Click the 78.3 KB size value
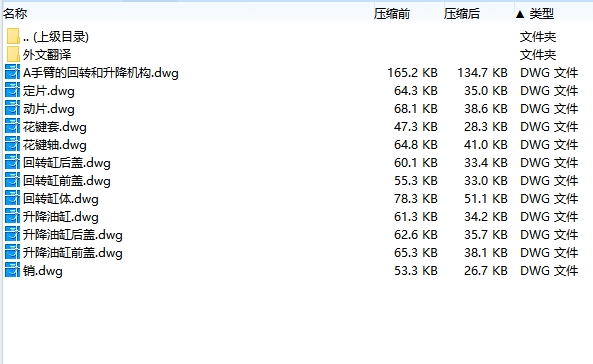593x364 pixels. (x=416, y=198)
